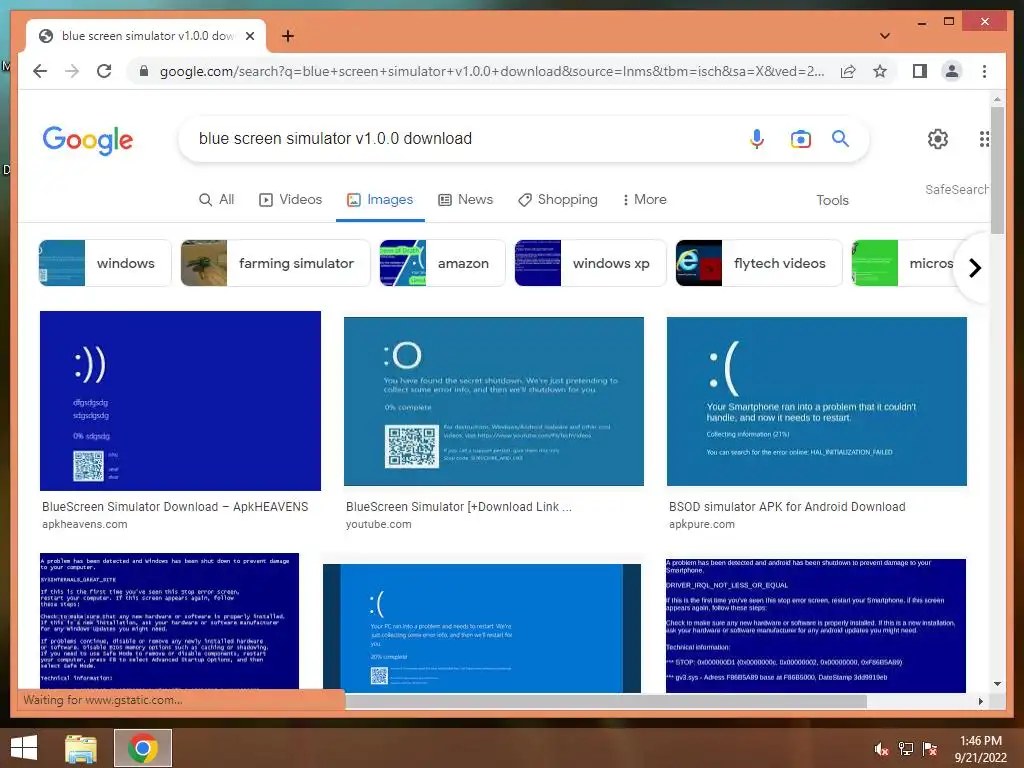Click the network tray icon
The width and height of the screenshot is (1024, 768).
(906, 749)
